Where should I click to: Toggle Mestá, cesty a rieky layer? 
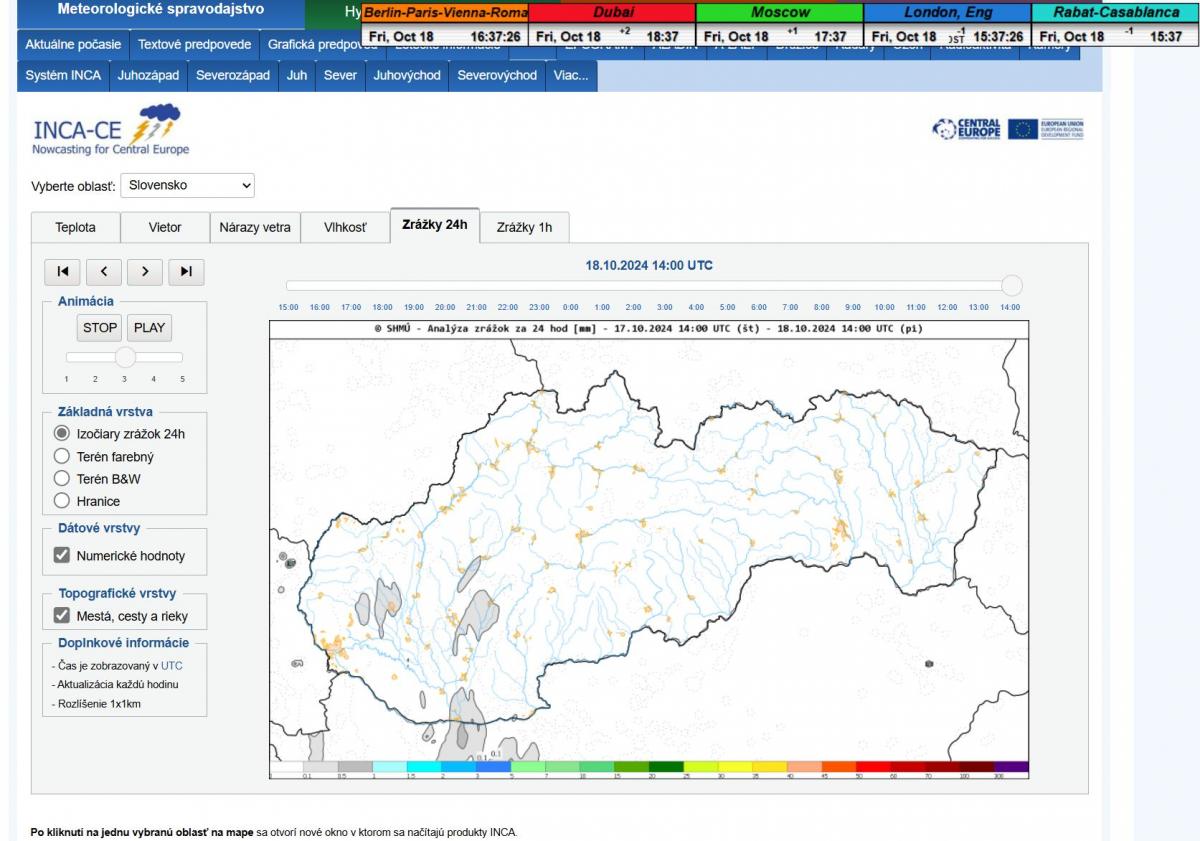point(62,616)
